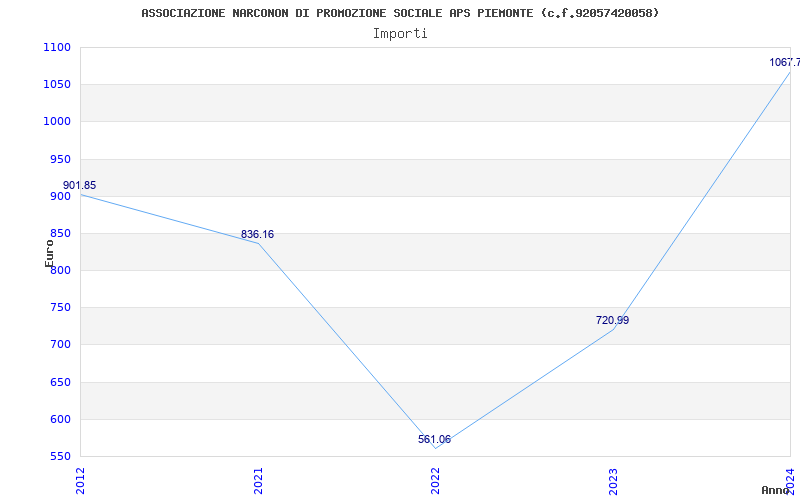Click the 2022 x-axis year label

(x=435, y=481)
